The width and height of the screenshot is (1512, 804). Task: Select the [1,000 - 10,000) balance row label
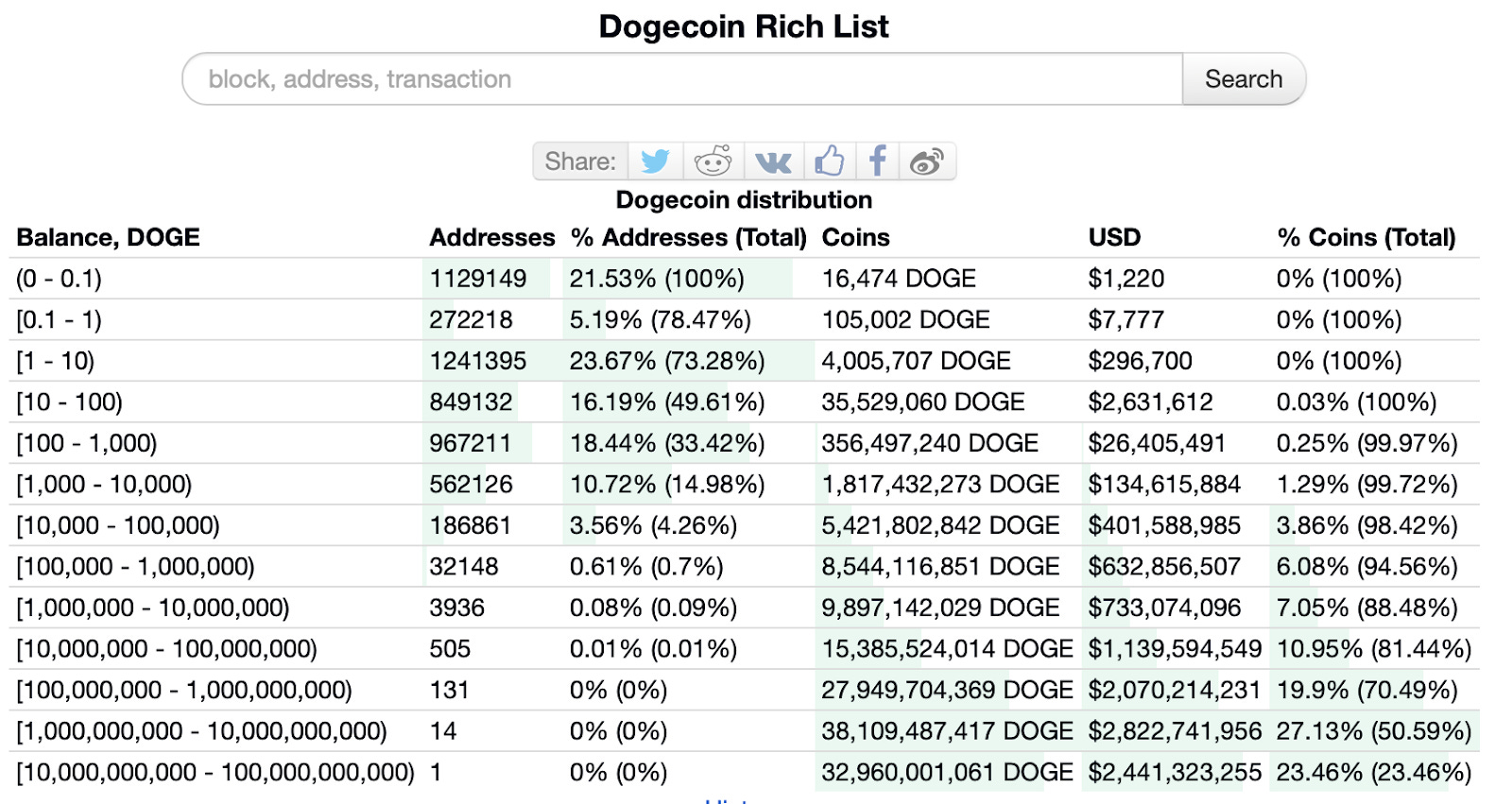click(x=104, y=485)
